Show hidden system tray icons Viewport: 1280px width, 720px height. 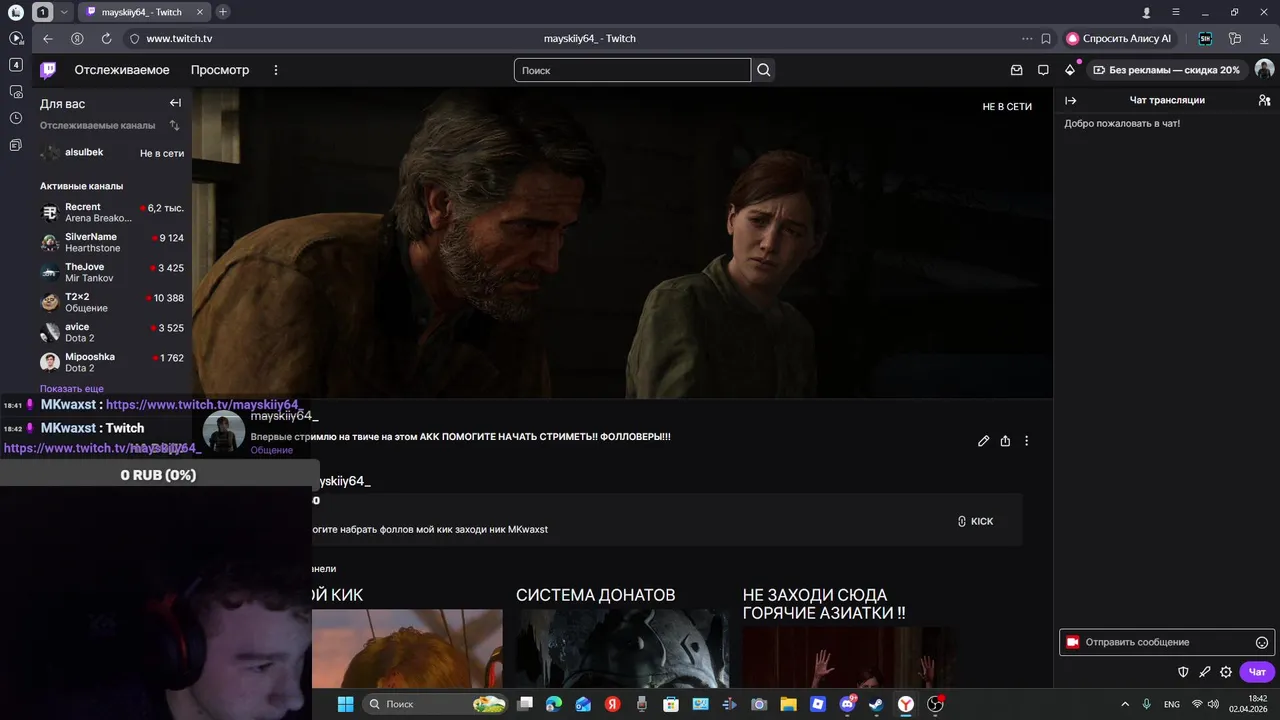pos(1125,704)
